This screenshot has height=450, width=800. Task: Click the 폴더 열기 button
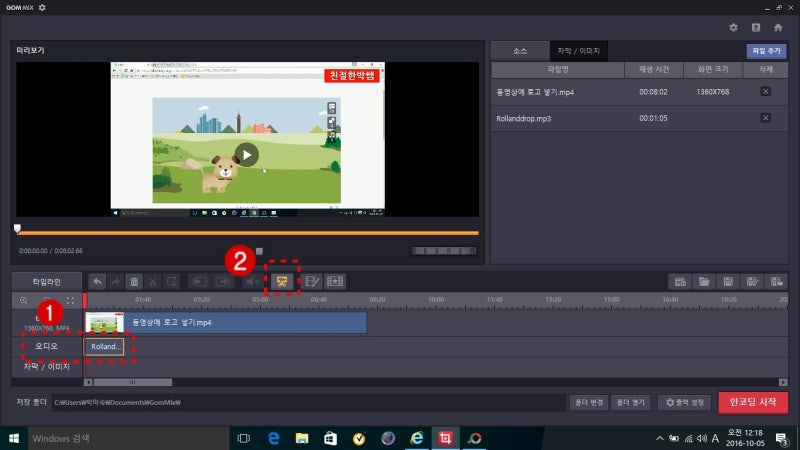pos(631,403)
